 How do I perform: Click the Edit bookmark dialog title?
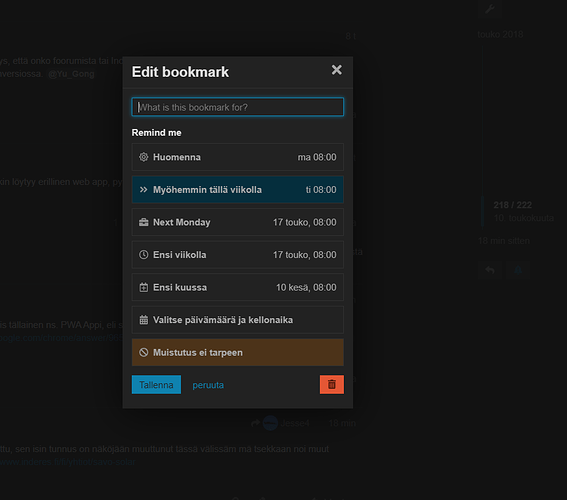(180, 72)
